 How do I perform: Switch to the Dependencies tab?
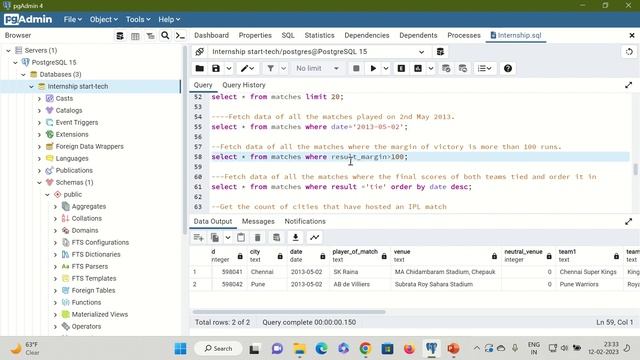367,36
